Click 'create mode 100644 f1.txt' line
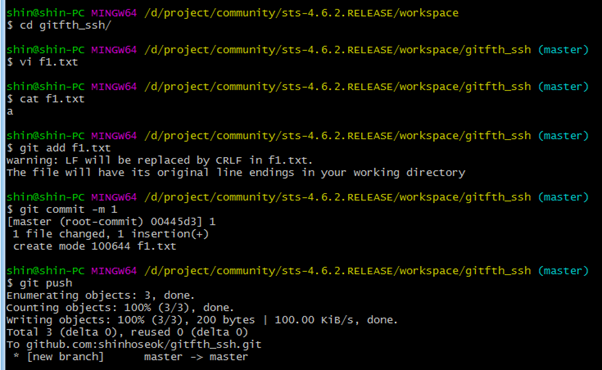Image resolution: width=602 pixels, height=370 pixels. [94, 246]
